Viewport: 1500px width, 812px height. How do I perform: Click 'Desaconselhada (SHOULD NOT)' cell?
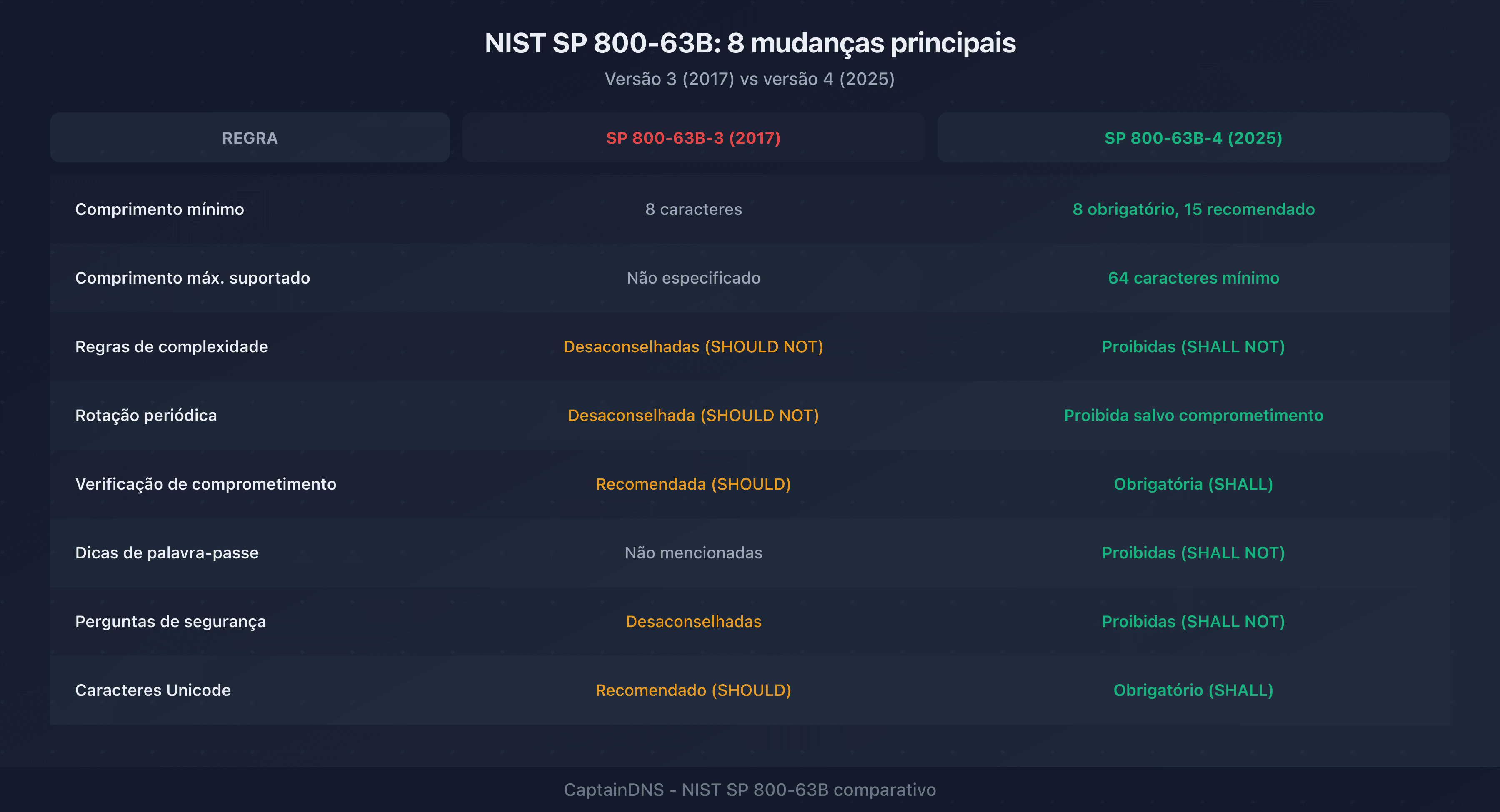tap(693, 415)
